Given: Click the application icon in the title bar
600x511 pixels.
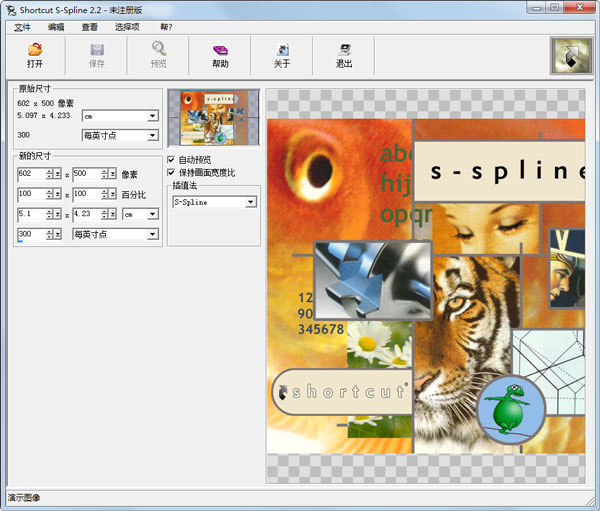Looking at the screenshot, I should (x=10, y=9).
